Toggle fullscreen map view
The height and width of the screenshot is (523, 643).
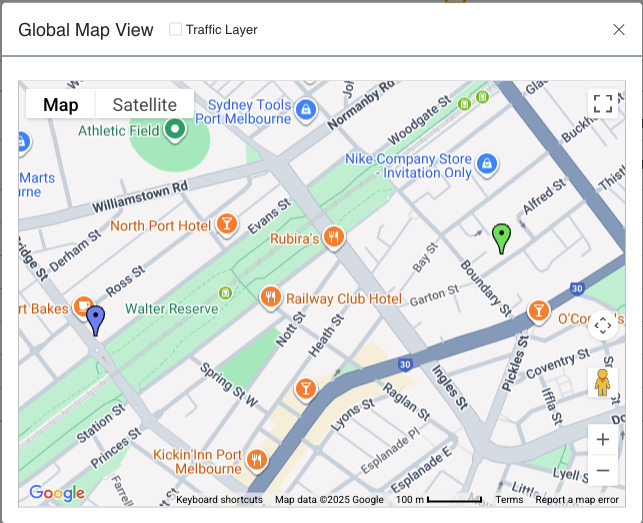pyautogui.click(x=602, y=104)
